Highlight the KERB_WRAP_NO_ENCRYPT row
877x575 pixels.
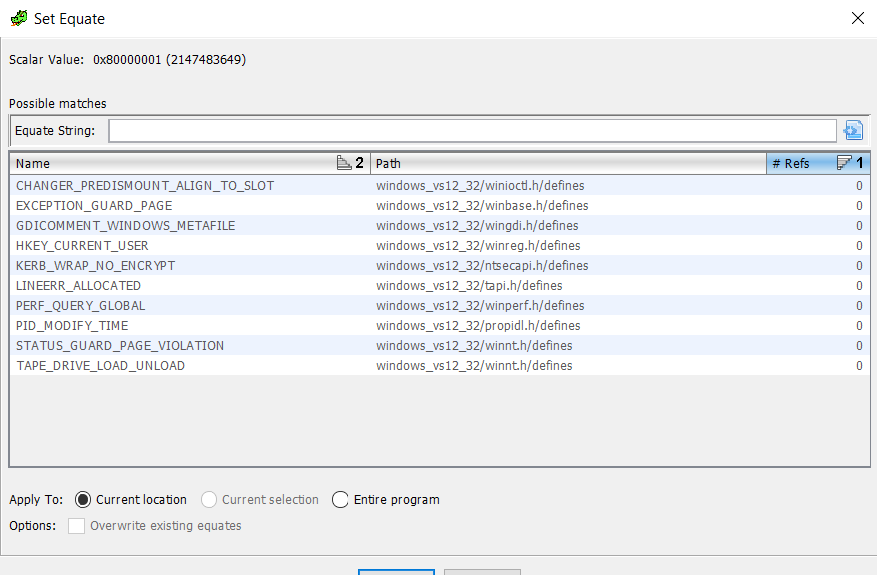[95, 266]
